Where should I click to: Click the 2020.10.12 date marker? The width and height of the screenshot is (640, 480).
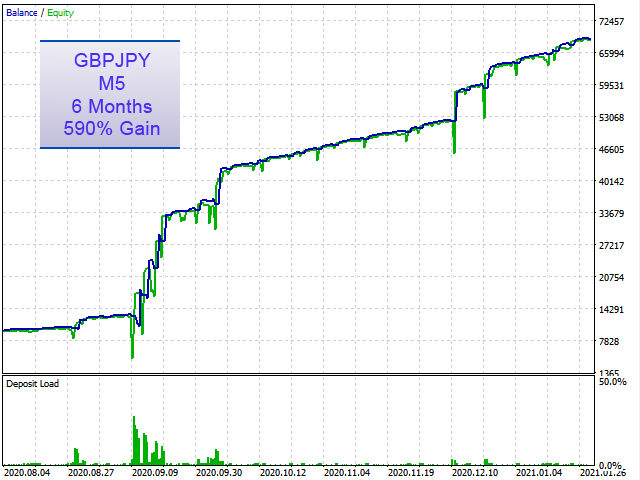pyautogui.click(x=283, y=472)
